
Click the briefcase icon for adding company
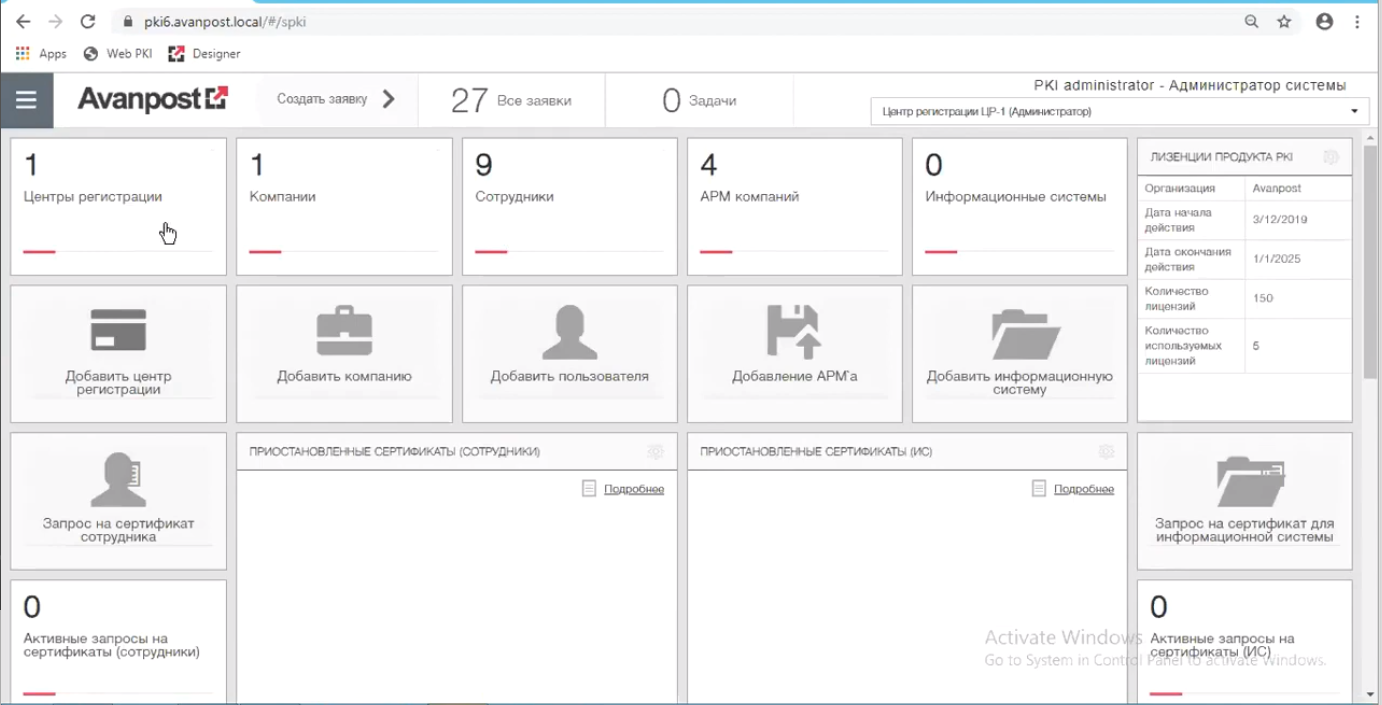[344, 332]
